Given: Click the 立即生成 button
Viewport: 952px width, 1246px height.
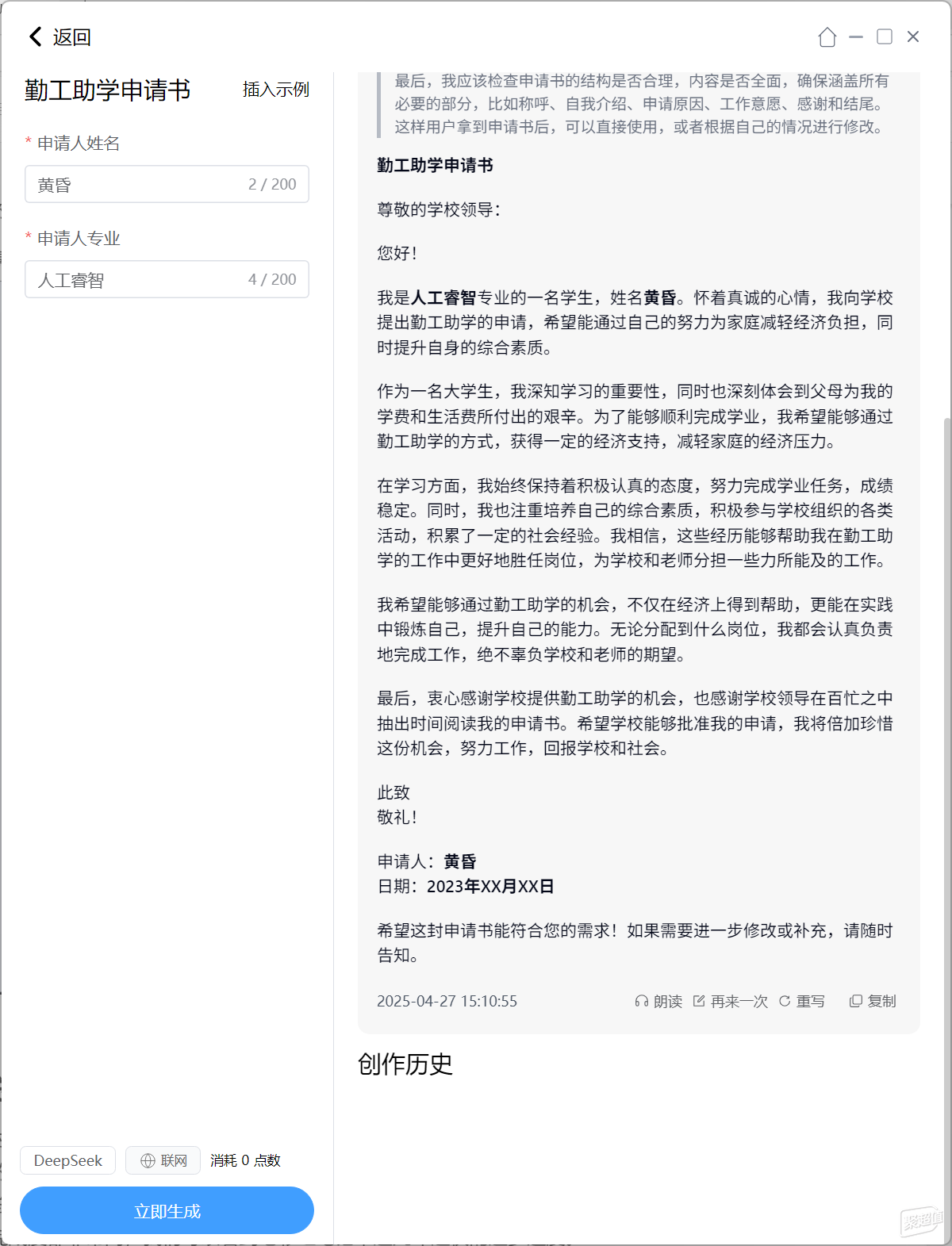Looking at the screenshot, I should [x=167, y=1211].
